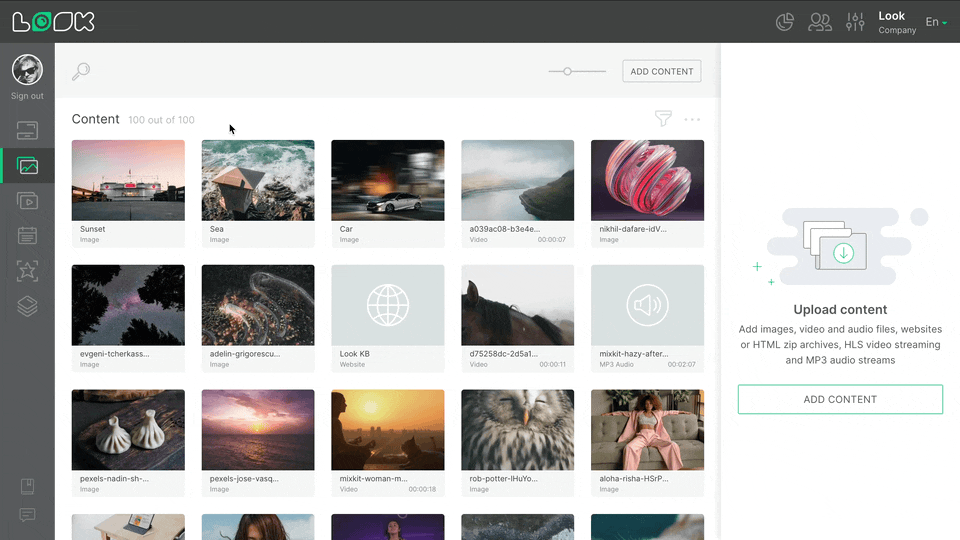Open the chat feedback icon in sidebar
Image resolution: width=960 pixels, height=540 pixels.
click(27, 515)
